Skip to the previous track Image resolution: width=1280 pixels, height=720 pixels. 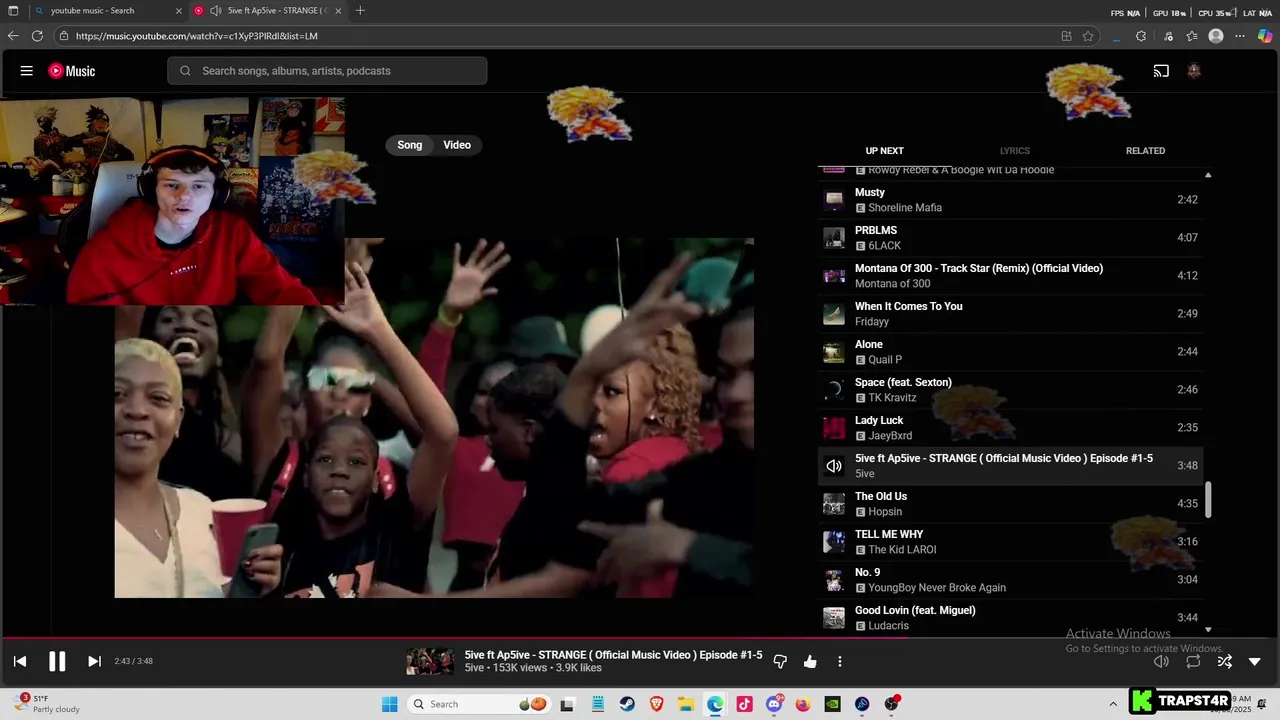(x=20, y=661)
